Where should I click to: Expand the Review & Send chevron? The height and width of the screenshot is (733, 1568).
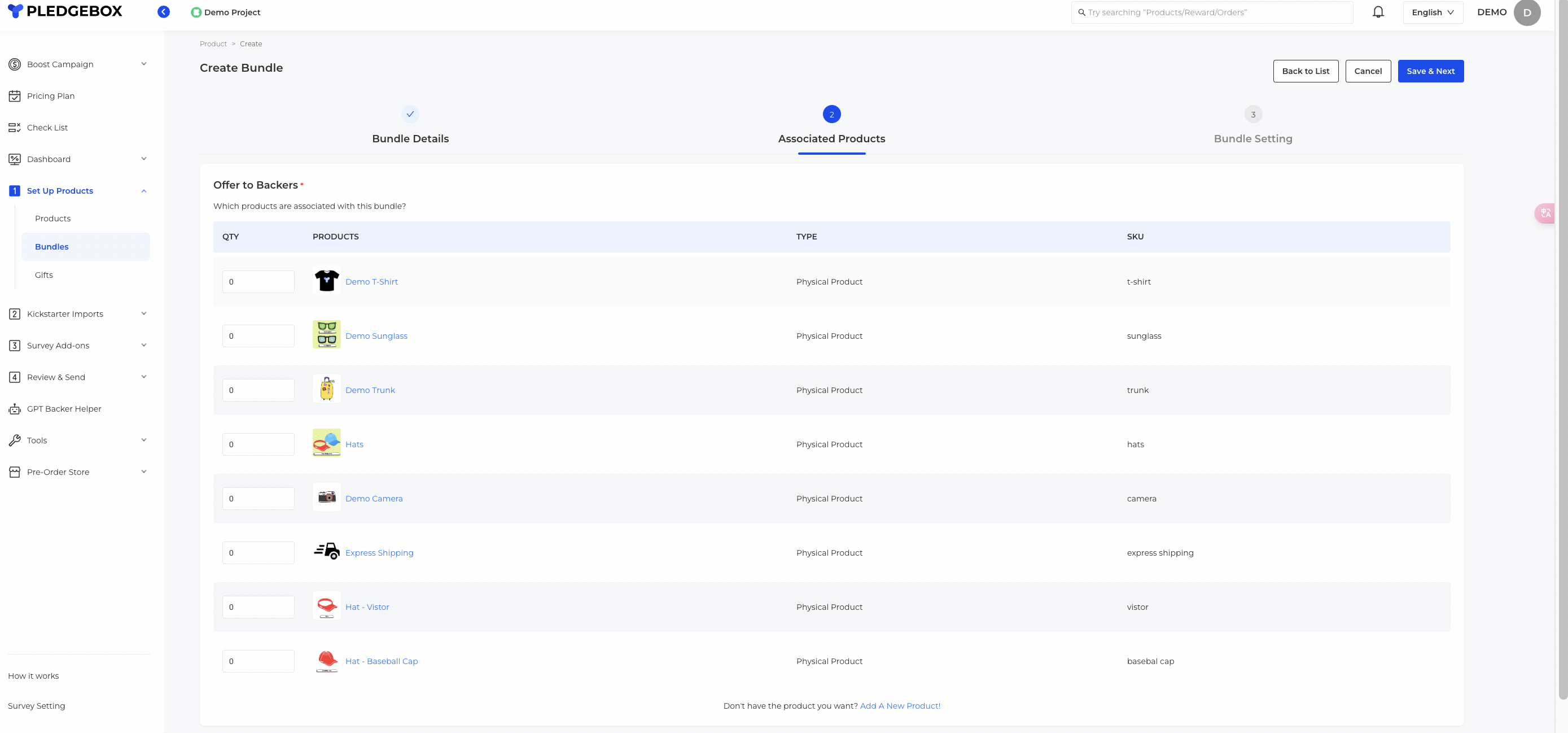coord(144,377)
